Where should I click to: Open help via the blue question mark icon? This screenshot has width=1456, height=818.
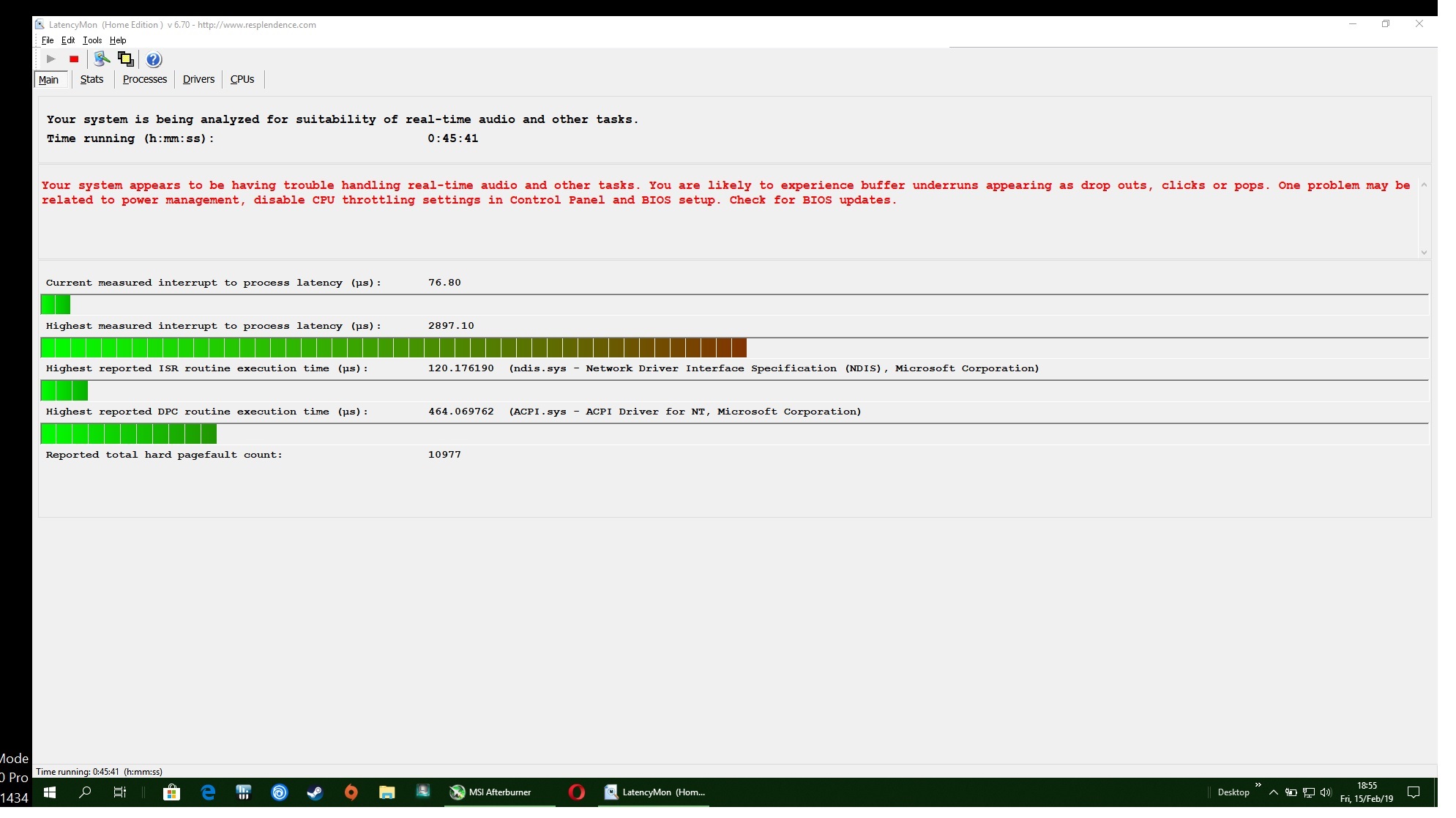(x=154, y=60)
